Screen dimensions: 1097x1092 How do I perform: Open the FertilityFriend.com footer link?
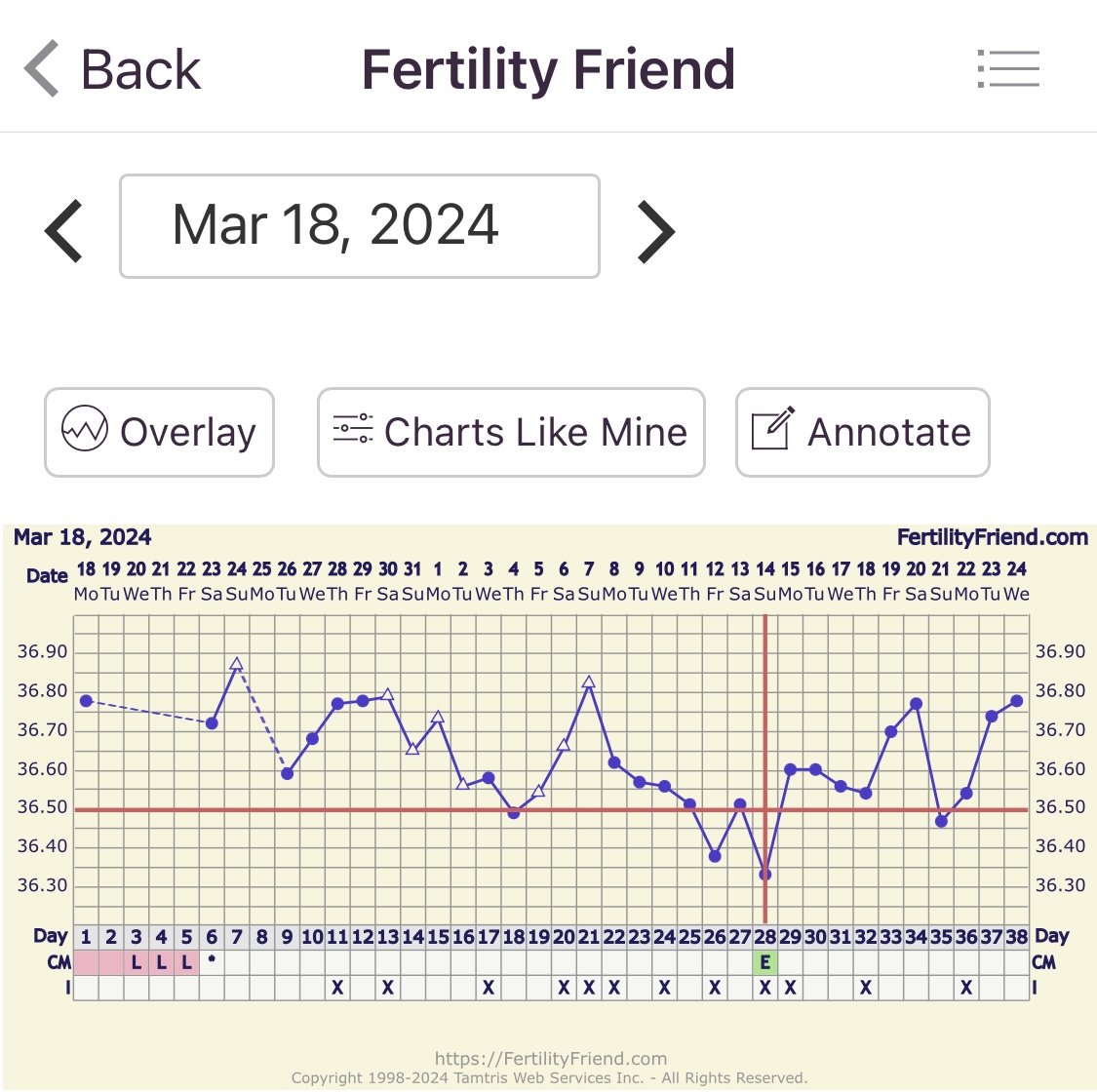pyautogui.click(x=551, y=1059)
